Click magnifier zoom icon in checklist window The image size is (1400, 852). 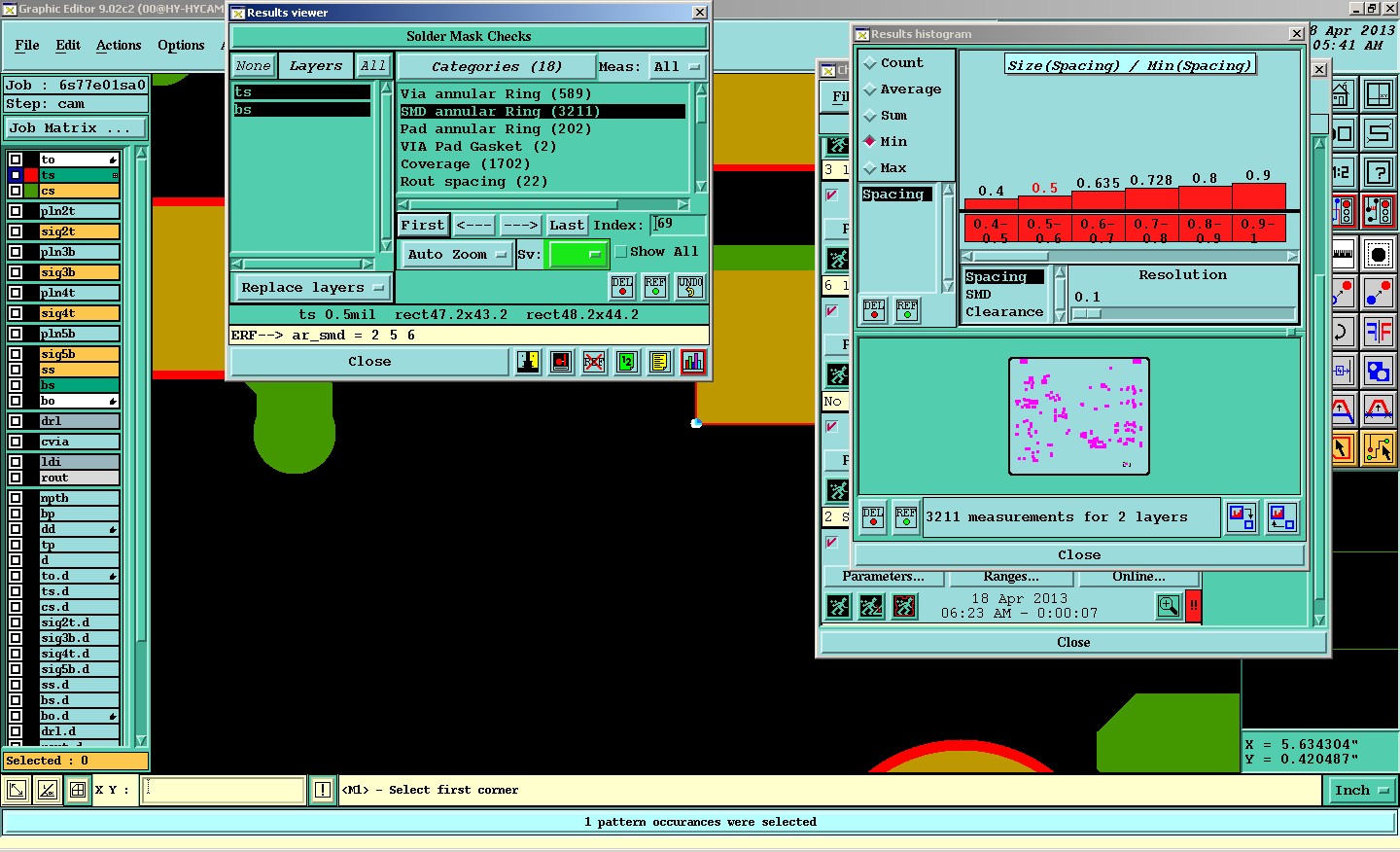(1169, 607)
